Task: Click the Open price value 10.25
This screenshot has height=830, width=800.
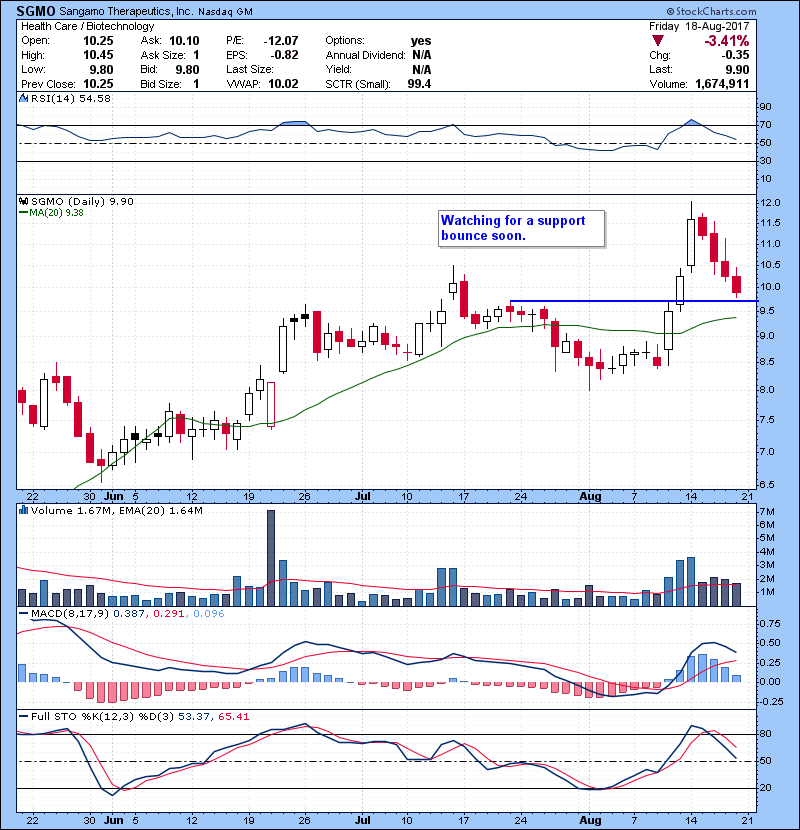Action: click(98, 41)
